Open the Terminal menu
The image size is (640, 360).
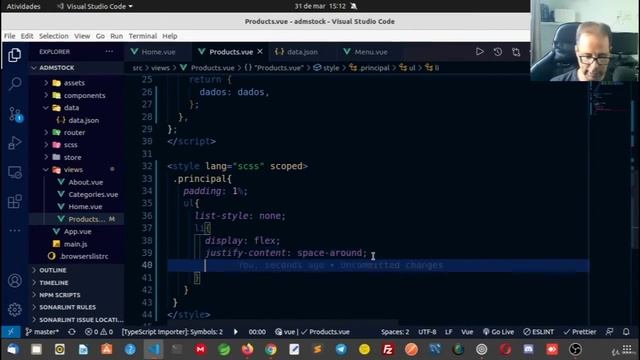[x=143, y=36]
